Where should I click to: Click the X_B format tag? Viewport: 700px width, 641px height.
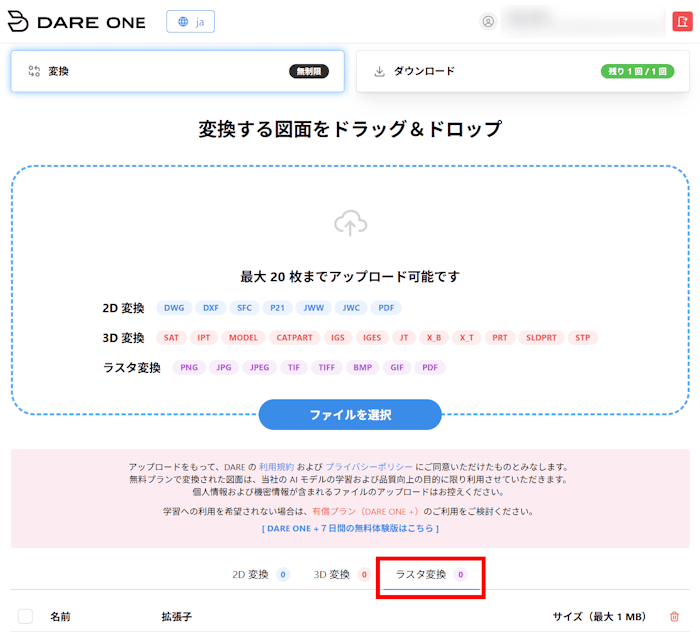tap(434, 338)
